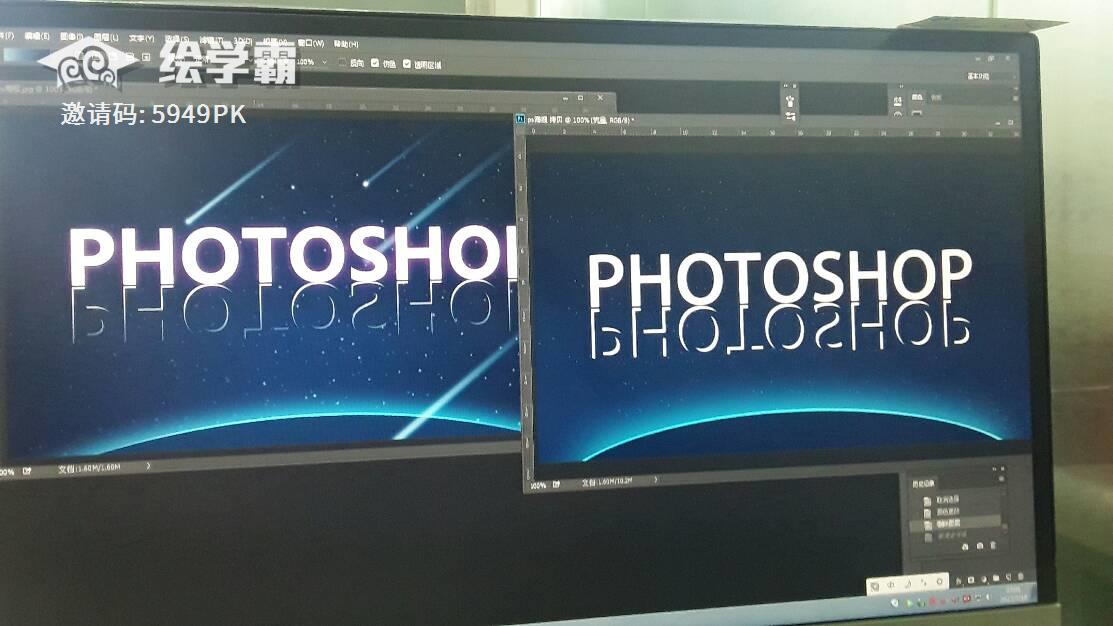Click the 100% opacity value field

[305, 62]
